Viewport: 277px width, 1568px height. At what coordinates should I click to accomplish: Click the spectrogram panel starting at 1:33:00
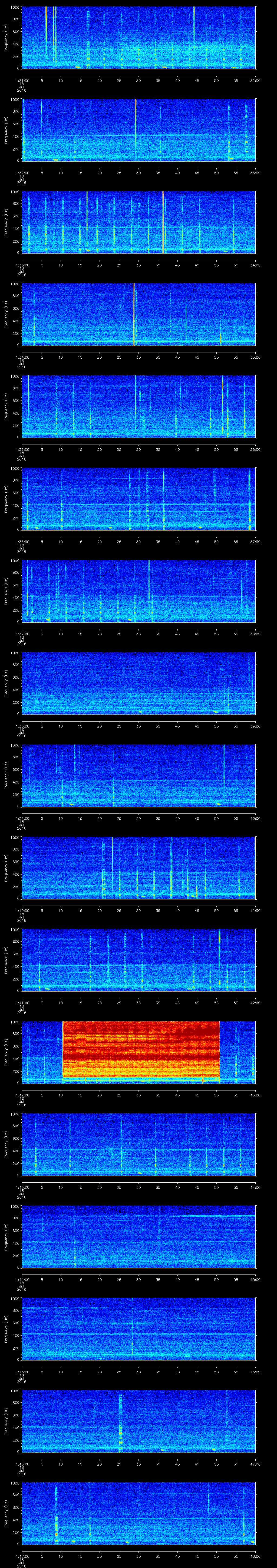point(139,222)
